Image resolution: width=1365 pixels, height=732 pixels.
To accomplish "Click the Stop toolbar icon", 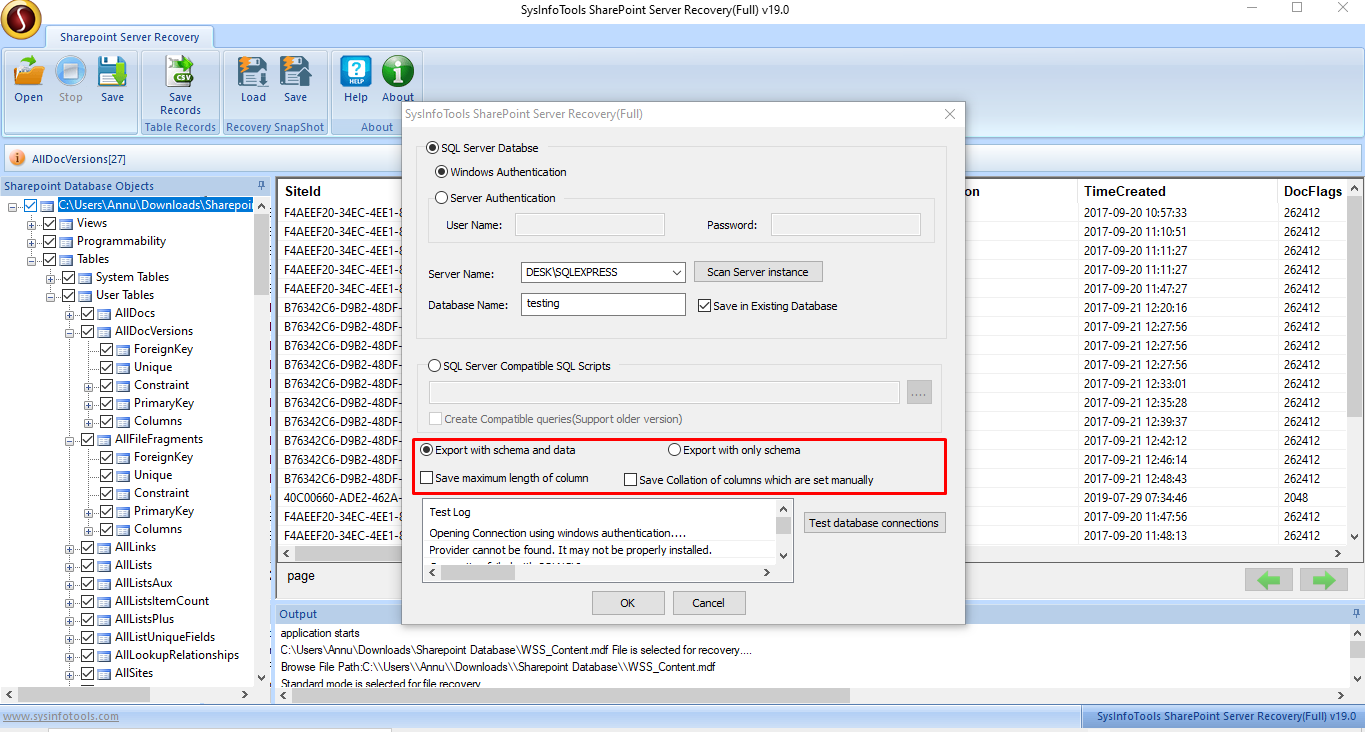I will pos(71,73).
